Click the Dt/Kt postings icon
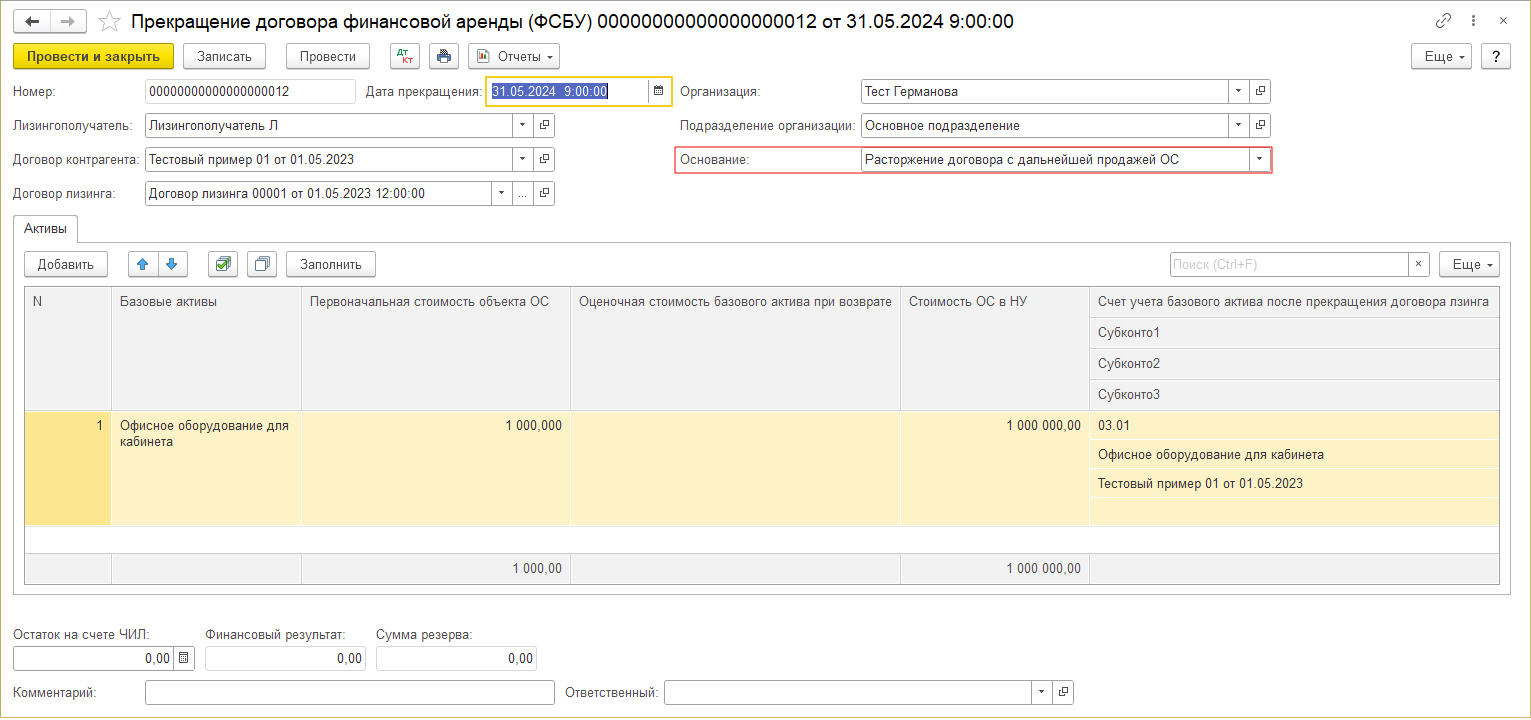 pyautogui.click(x=405, y=56)
